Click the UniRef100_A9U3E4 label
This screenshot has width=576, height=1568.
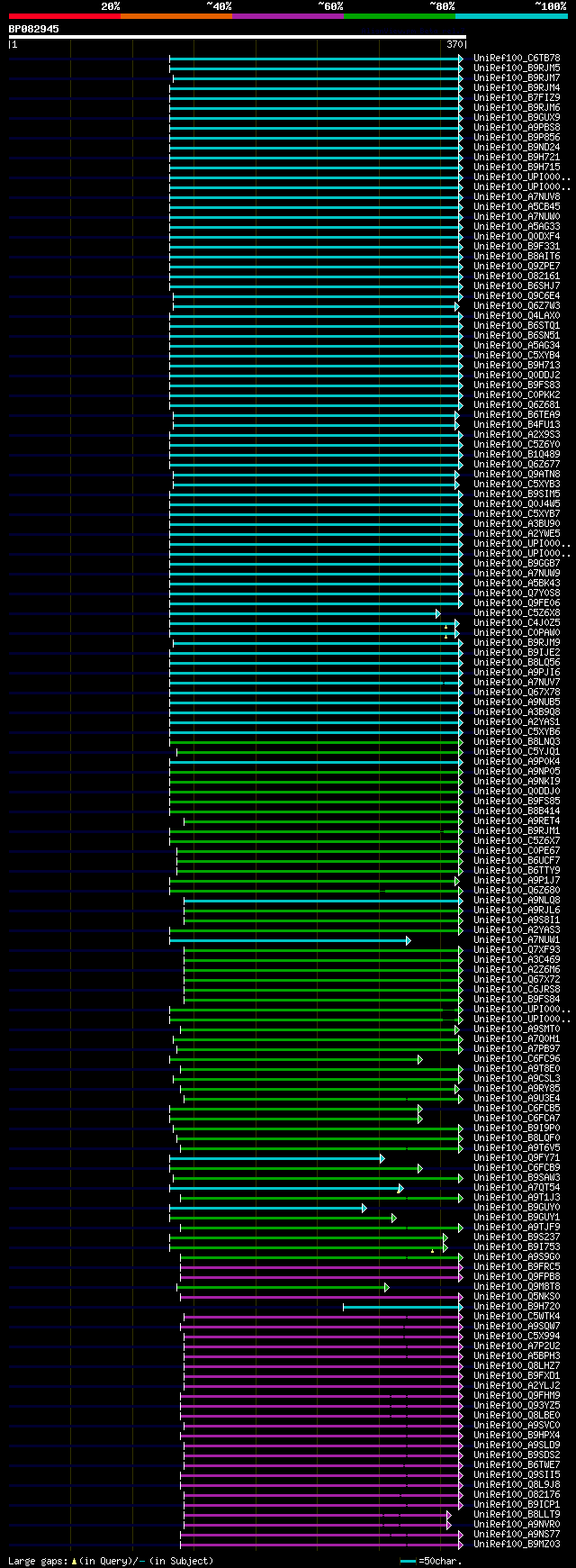(517, 1099)
